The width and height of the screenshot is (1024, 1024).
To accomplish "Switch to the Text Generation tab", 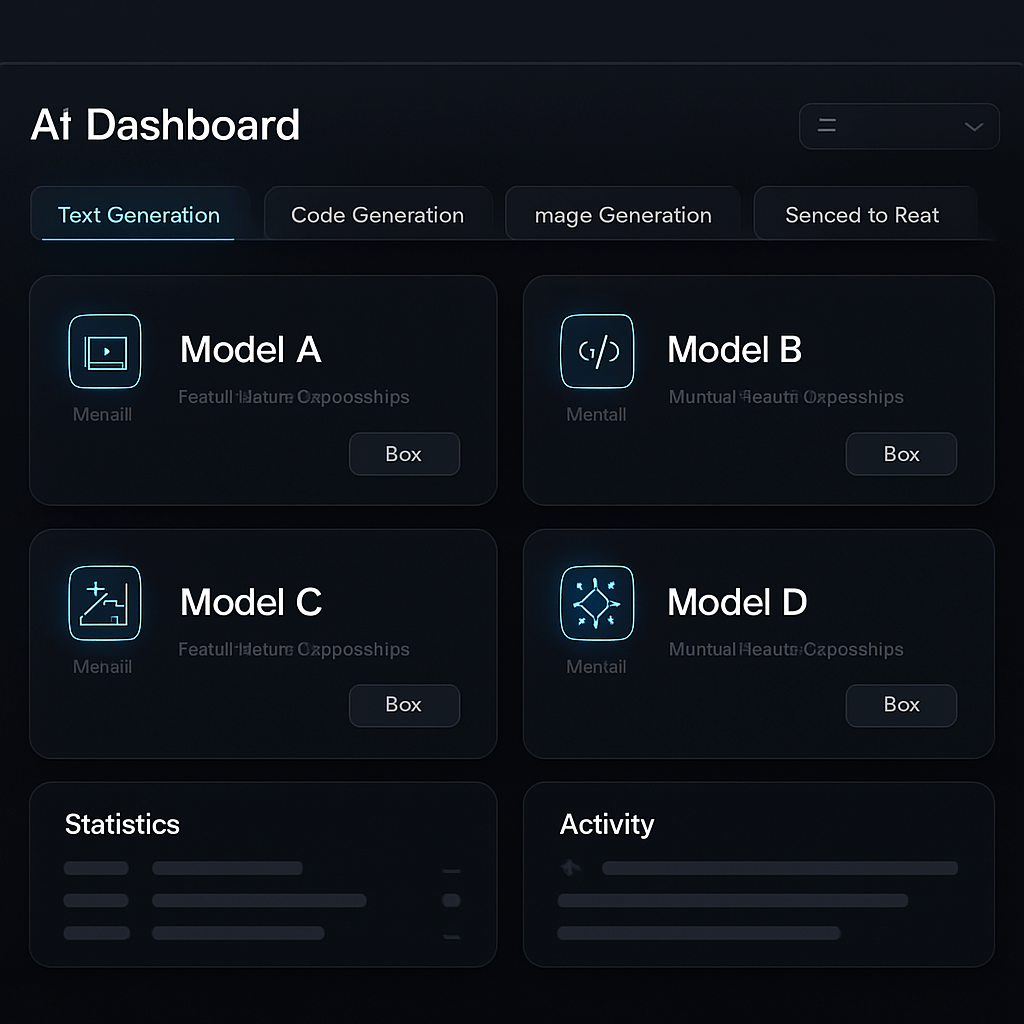I will pyautogui.click(x=138, y=215).
